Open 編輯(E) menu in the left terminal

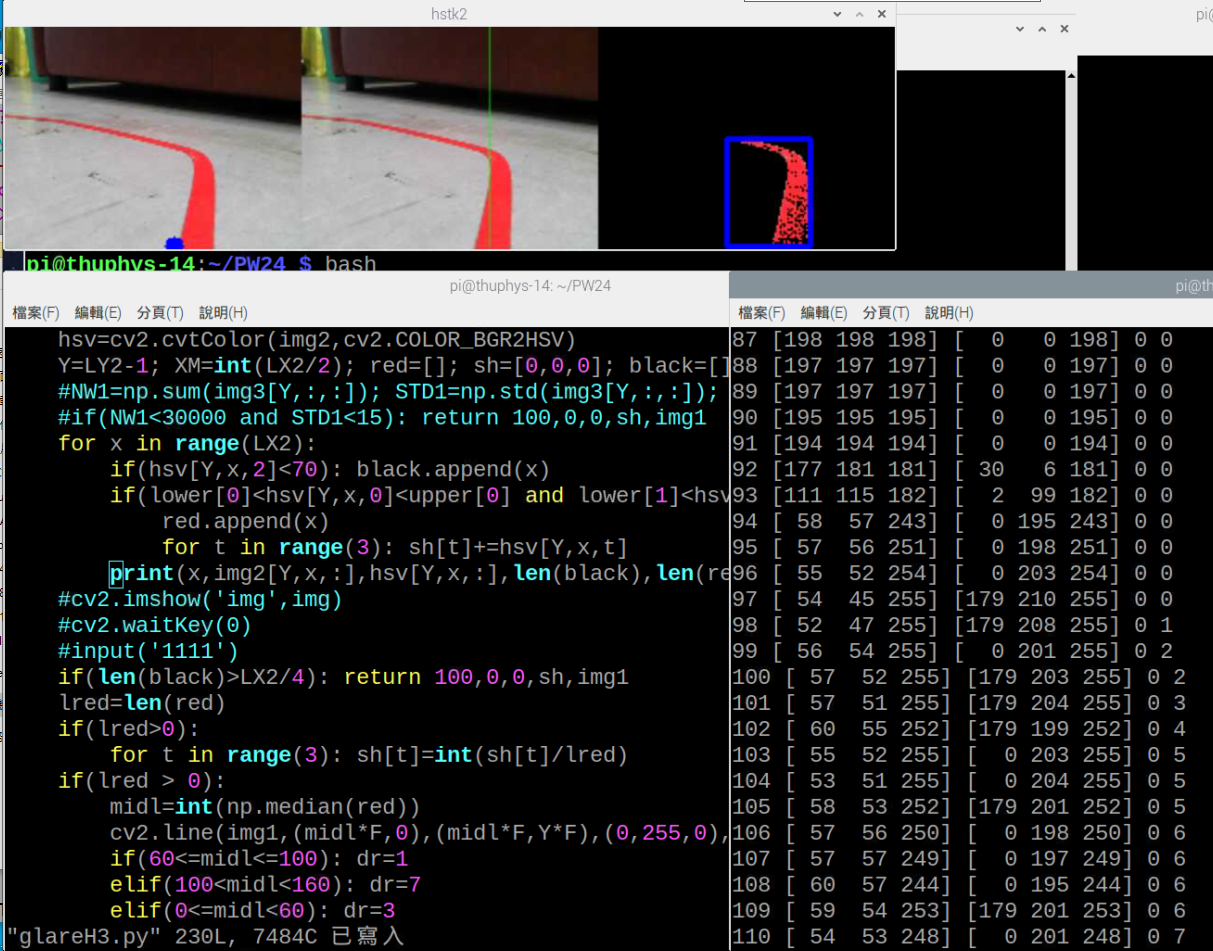(x=98, y=313)
